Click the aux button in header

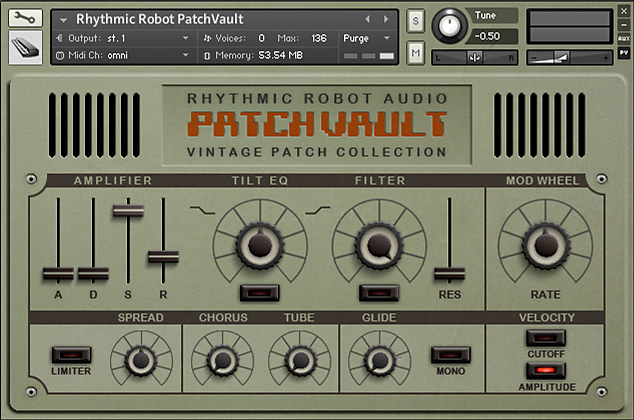click(x=624, y=38)
